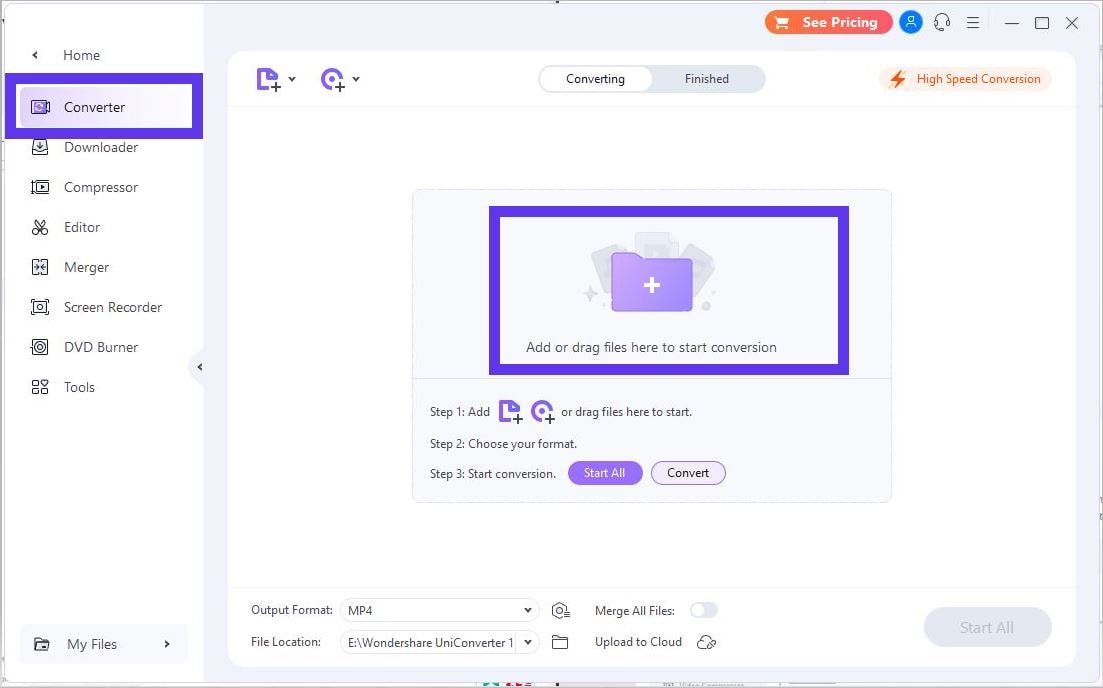
Task: Click the Screen Recorder sidebar icon
Action: coord(40,307)
